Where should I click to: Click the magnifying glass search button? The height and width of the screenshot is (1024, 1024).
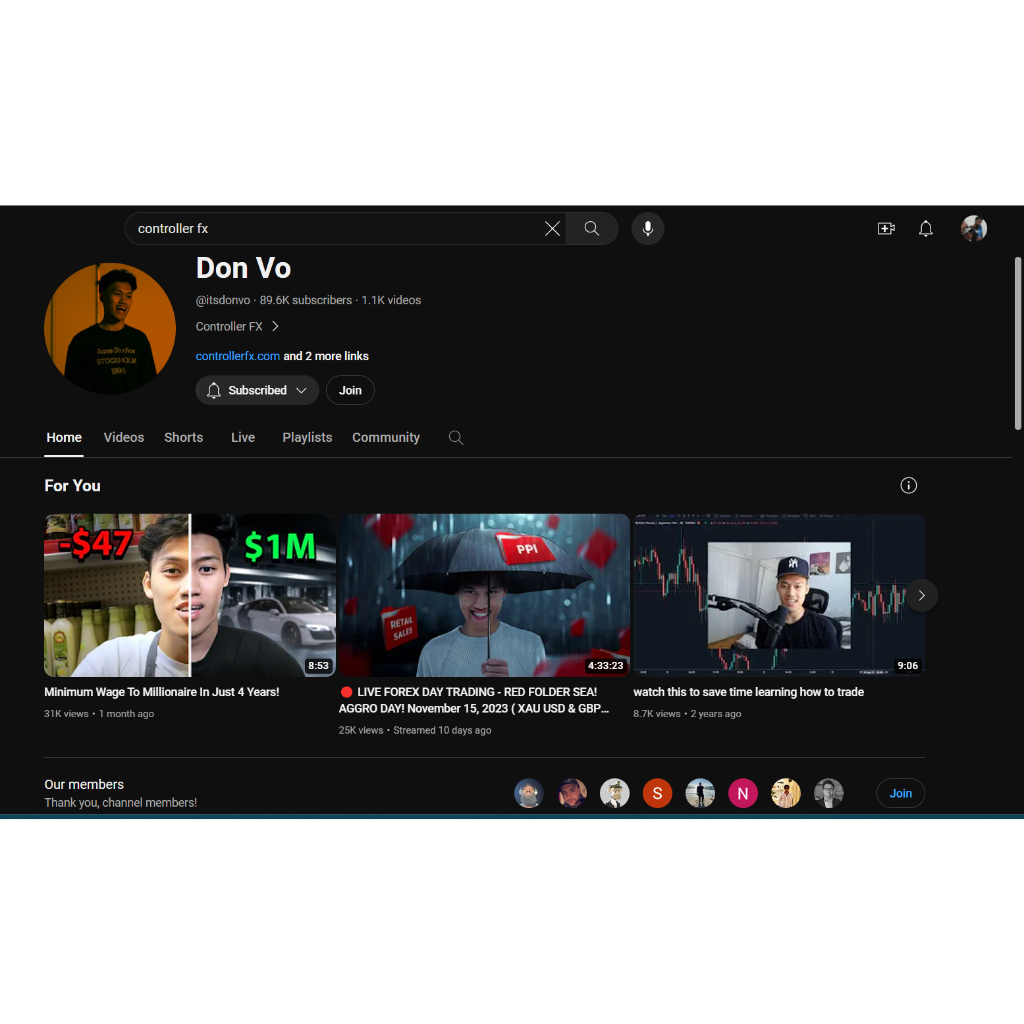click(592, 229)
